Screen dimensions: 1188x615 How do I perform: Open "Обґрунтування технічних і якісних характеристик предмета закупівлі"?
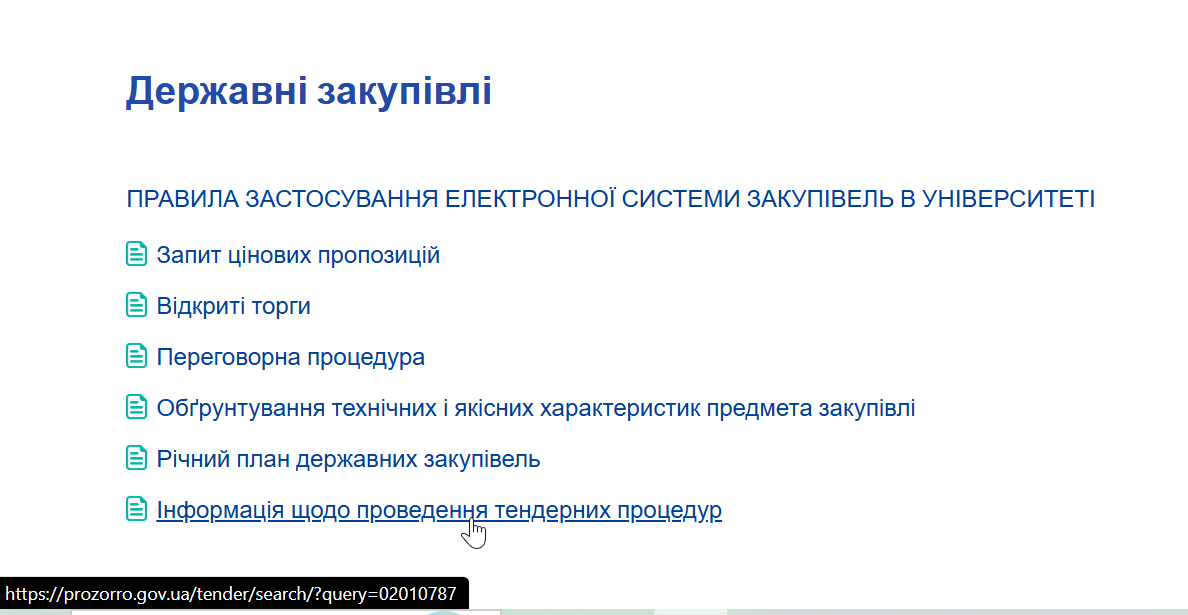tap(536, 408)
